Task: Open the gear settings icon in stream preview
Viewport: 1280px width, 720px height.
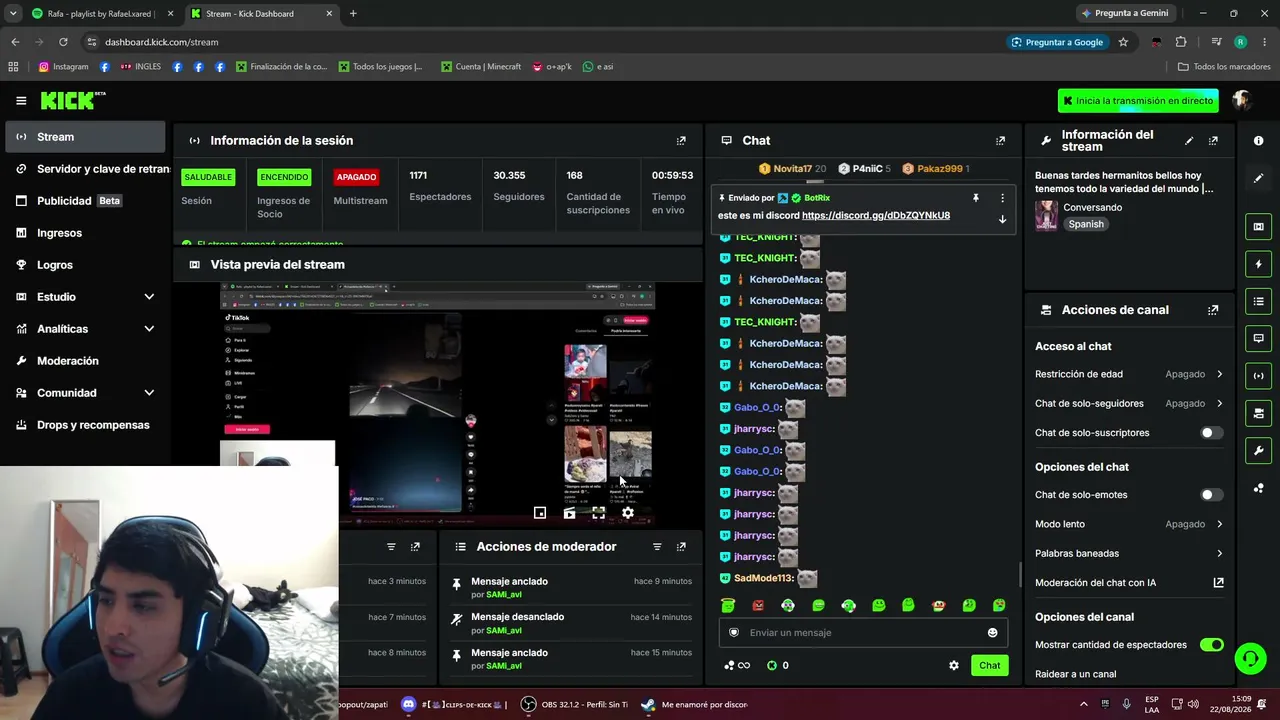Action: pyautogui.click(x=628, y=513)
